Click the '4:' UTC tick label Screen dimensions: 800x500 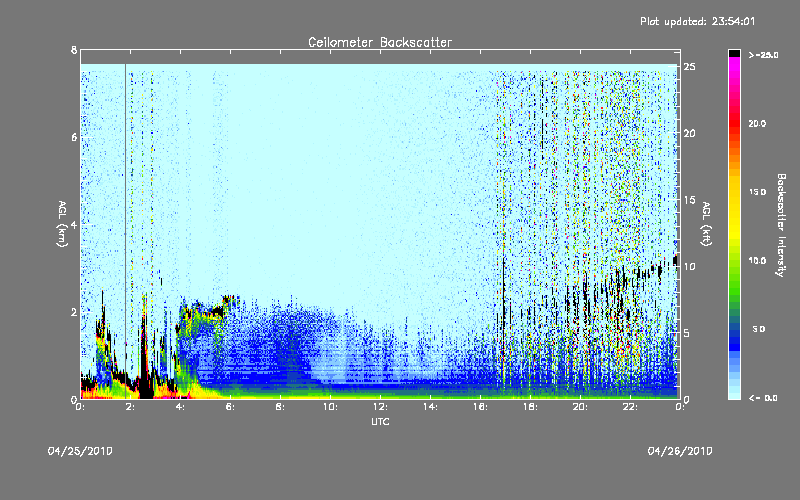click(180, 407)
